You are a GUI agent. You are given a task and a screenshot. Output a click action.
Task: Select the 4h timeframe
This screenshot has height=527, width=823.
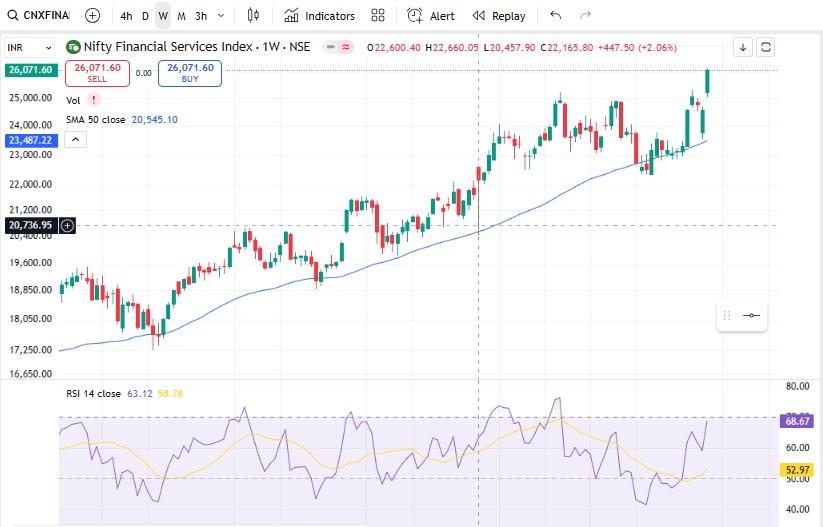click(126, 16)
